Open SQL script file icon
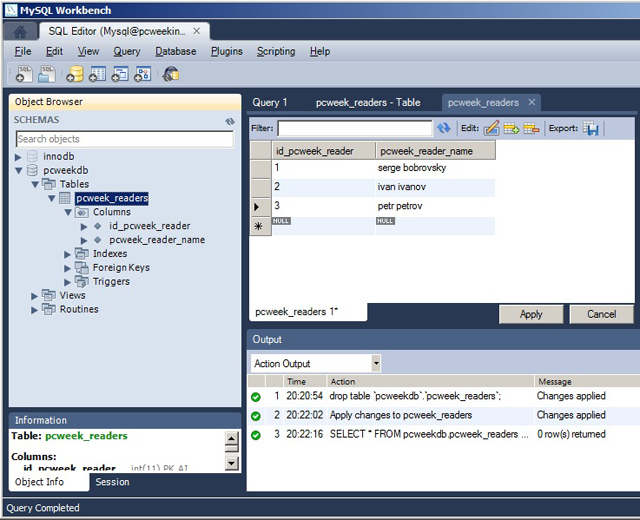 [47, 74]
